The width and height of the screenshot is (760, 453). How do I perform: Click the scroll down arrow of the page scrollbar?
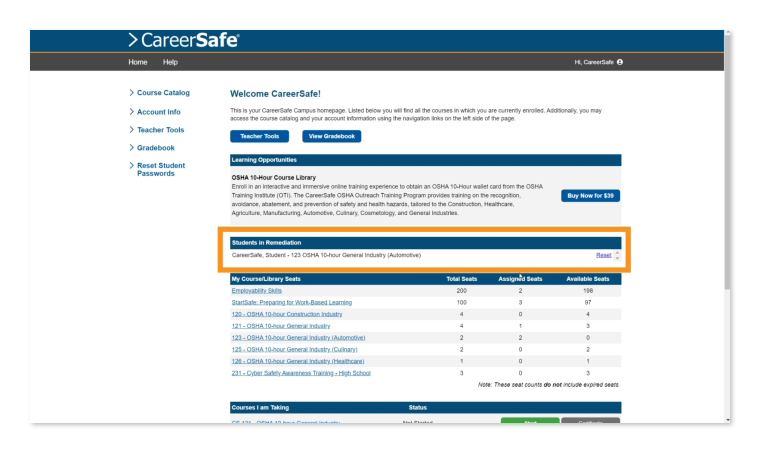point(728,420)
